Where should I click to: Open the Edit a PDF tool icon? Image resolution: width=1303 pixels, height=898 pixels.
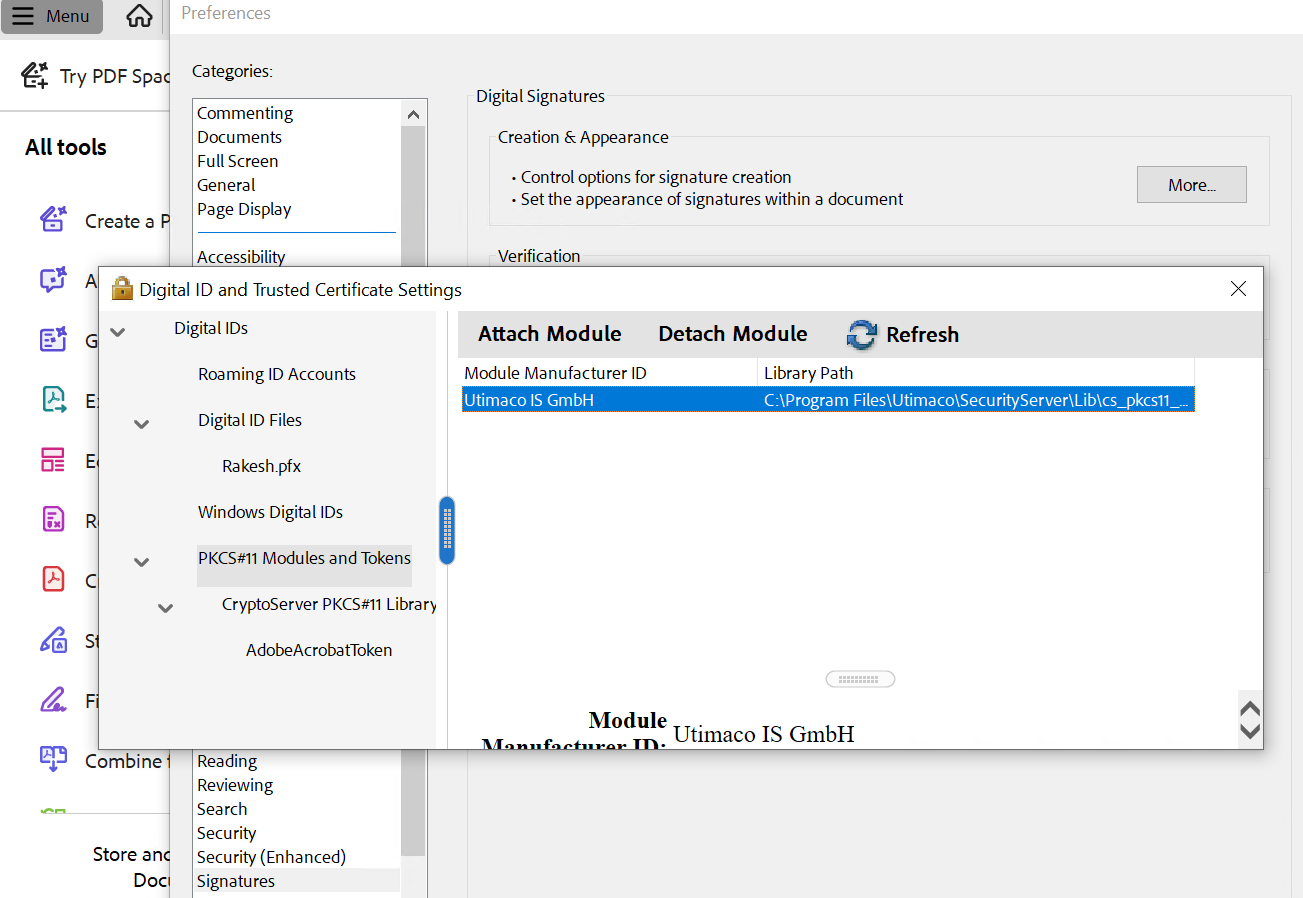pos(53,460)
